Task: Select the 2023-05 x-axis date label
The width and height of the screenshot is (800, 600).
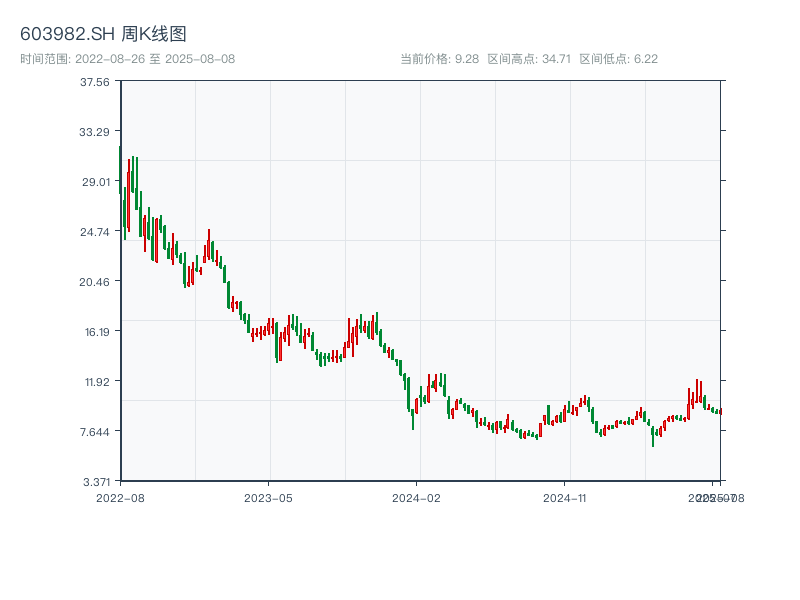Action: [x=268, y=497]
